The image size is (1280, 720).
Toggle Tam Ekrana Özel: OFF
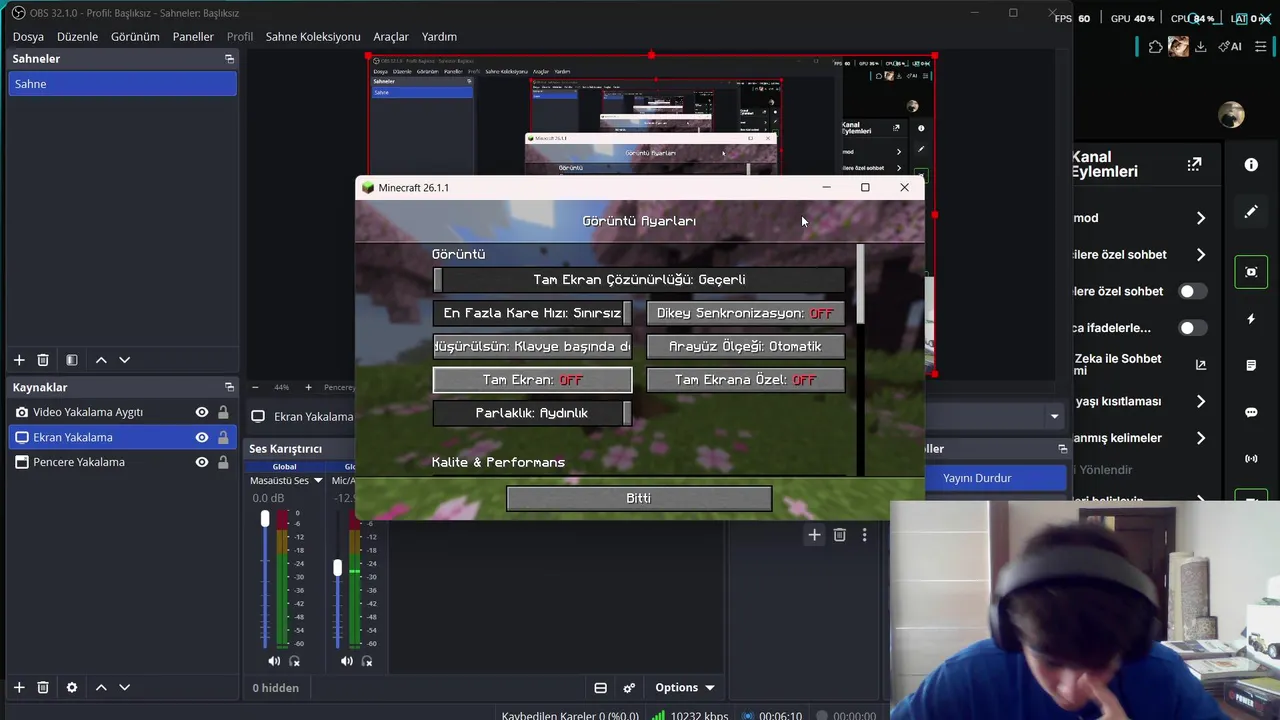point(745,380)
